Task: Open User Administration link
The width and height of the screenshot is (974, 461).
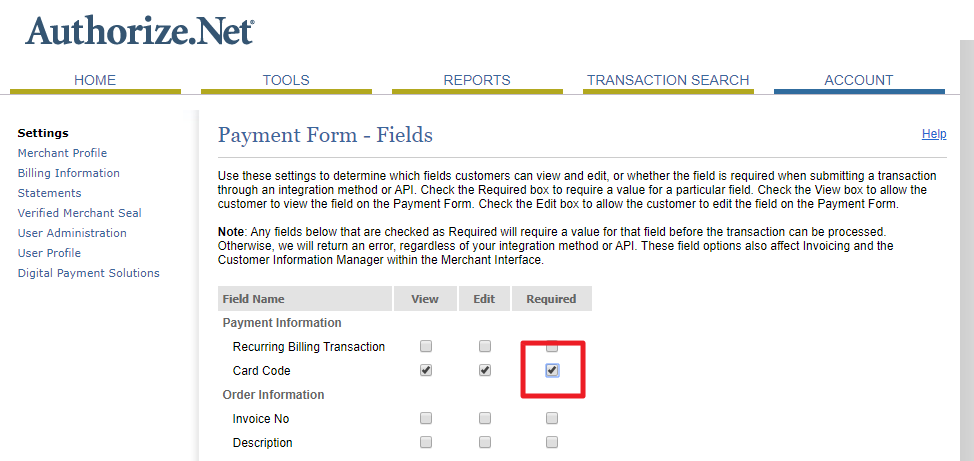Action: pos(72,233)
